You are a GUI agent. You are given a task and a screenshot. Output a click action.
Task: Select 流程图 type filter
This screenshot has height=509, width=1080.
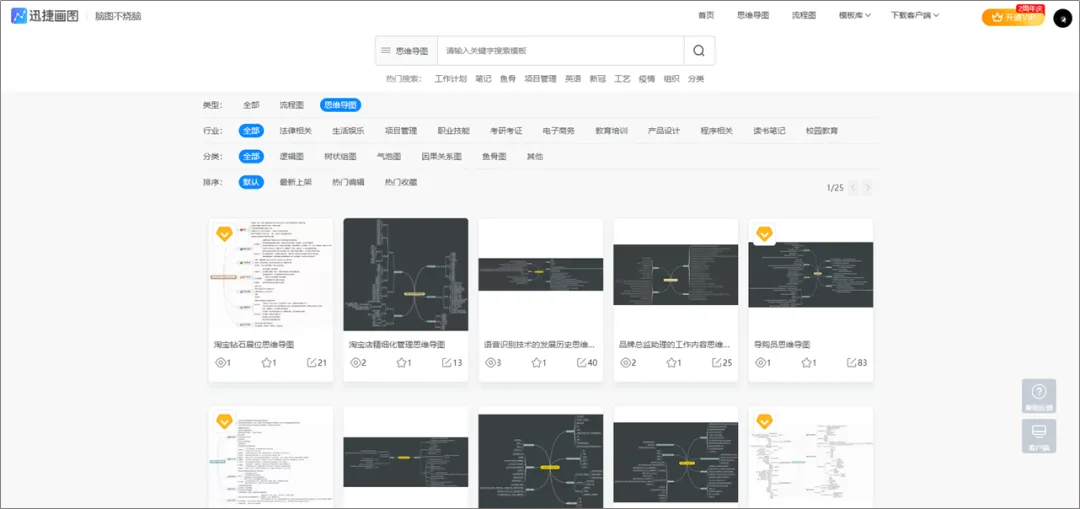[x=291, y=105]
